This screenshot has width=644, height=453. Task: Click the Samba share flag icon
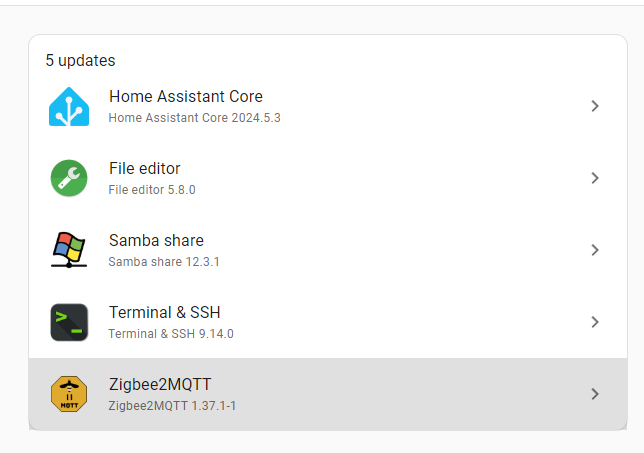point(69,250)
